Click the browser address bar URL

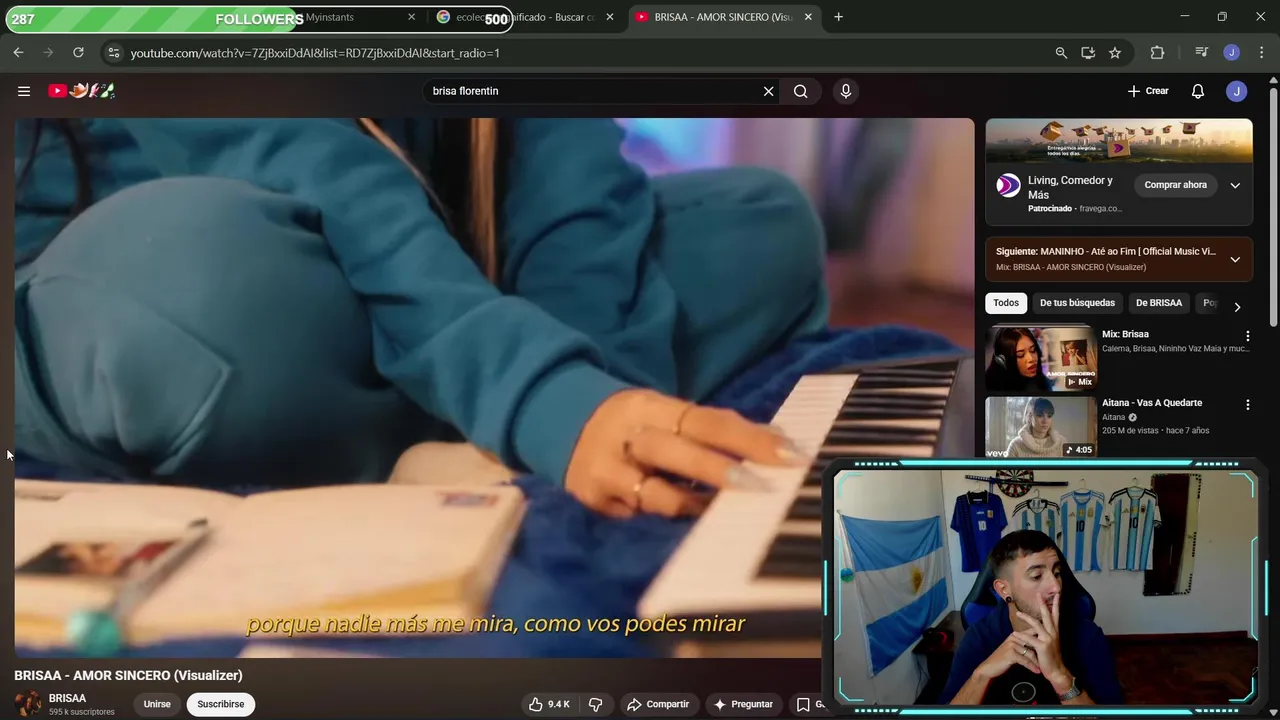pyautogui.click(x=315, y=53)
